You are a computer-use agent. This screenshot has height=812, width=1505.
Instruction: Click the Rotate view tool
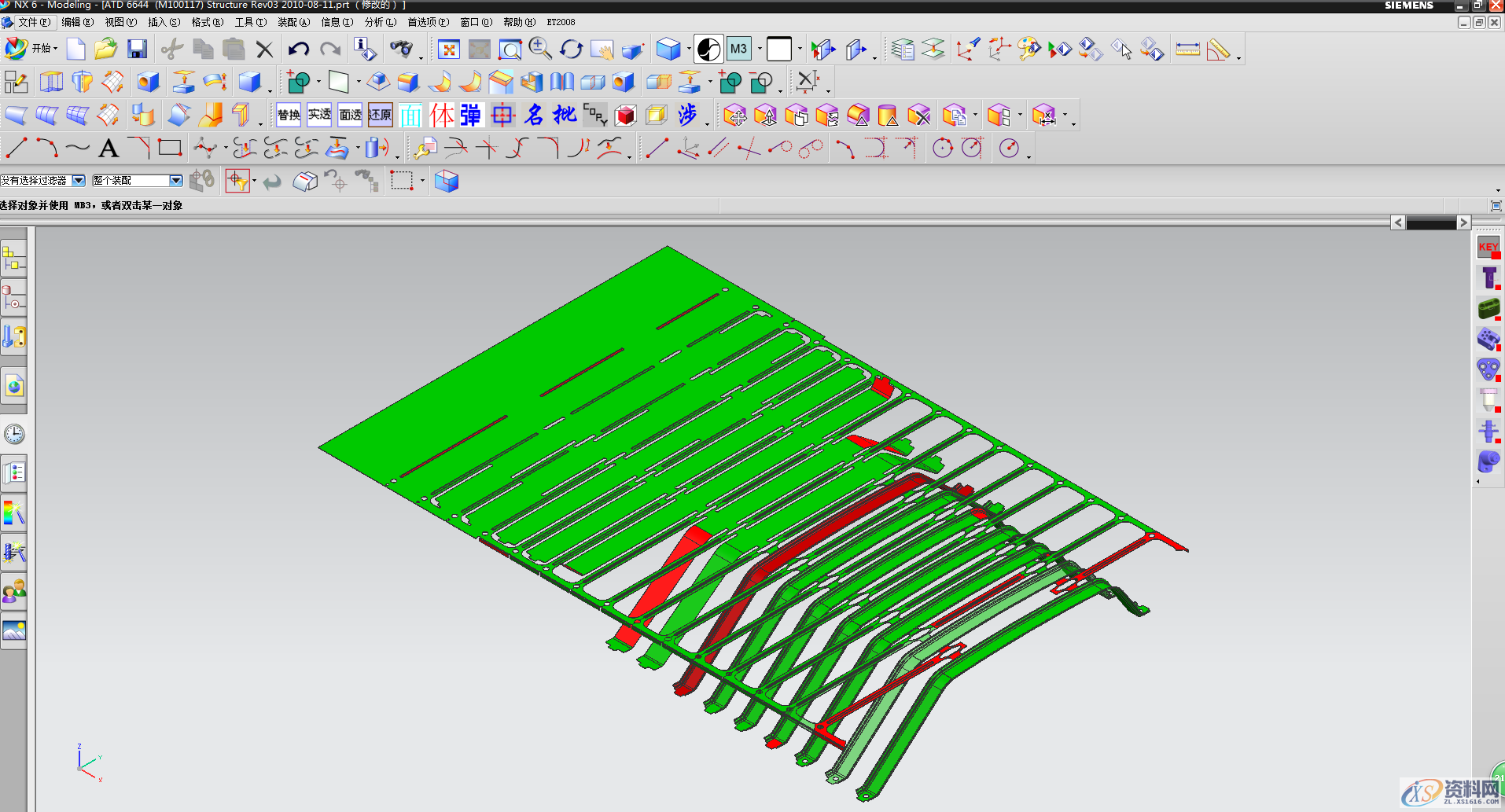tap(571, 50)
